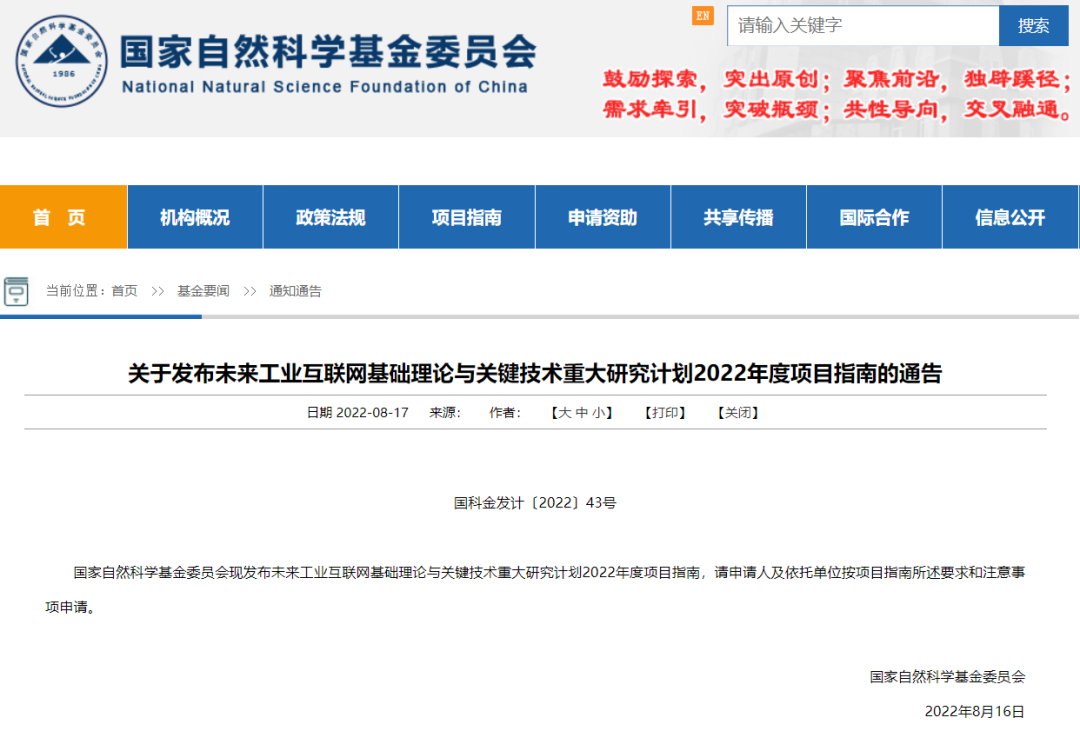Click the red slogan 需求牵引，突破瓶颈
Screen dimensions: 1080x731
click(x=712, y=109)
